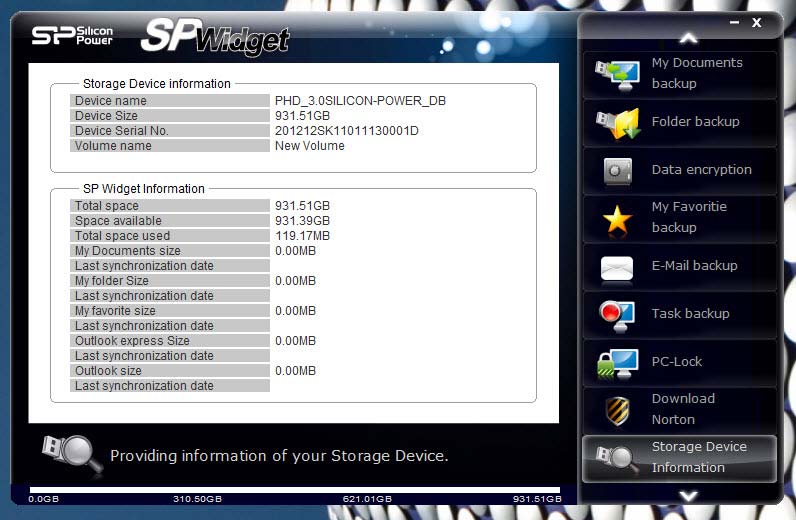Close the SP Widget window
This screenshot has width=796, height=520.
coord(757,22)
